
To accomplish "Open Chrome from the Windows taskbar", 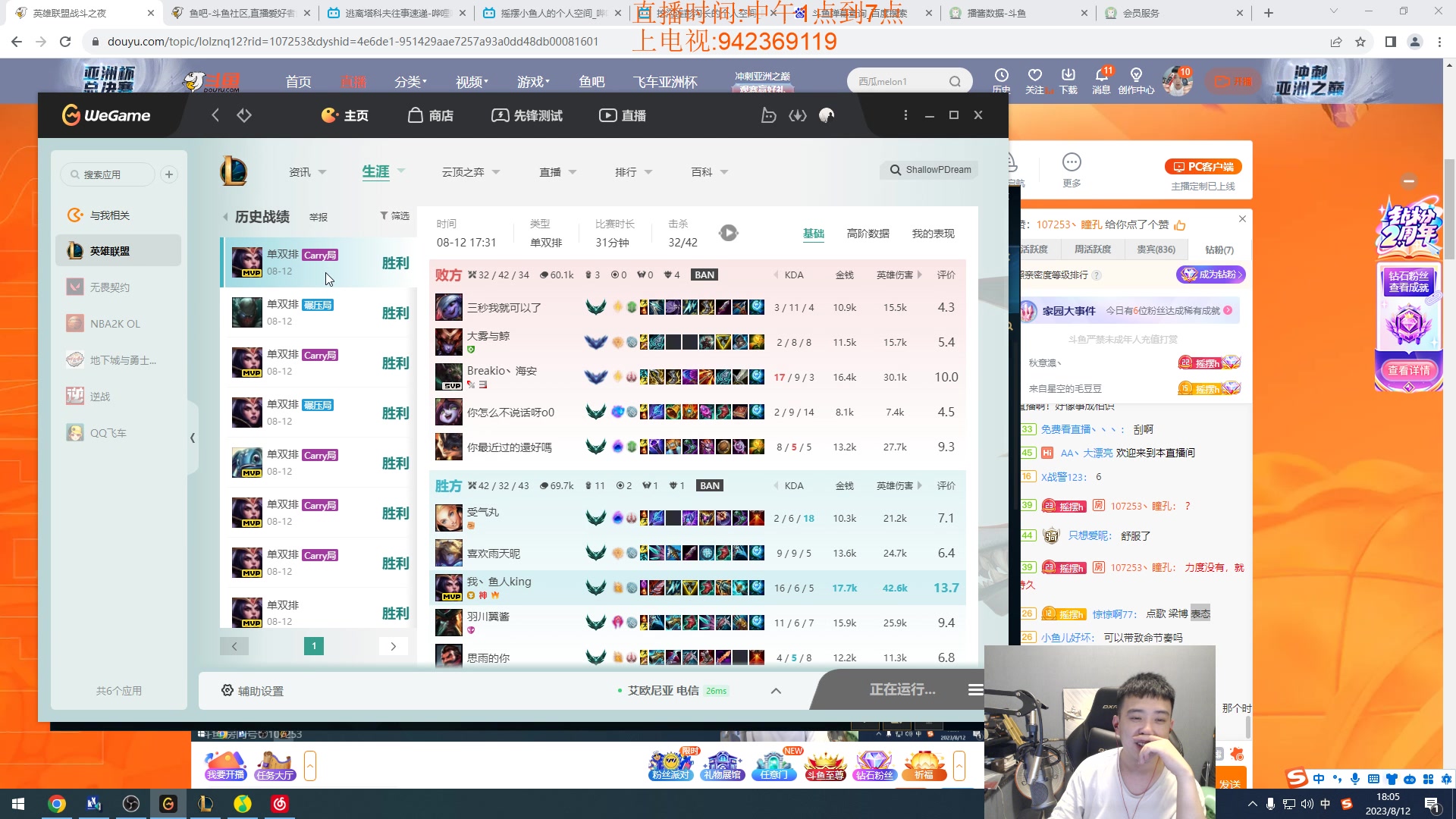I will pyautogui.click(x=57, y=804).
